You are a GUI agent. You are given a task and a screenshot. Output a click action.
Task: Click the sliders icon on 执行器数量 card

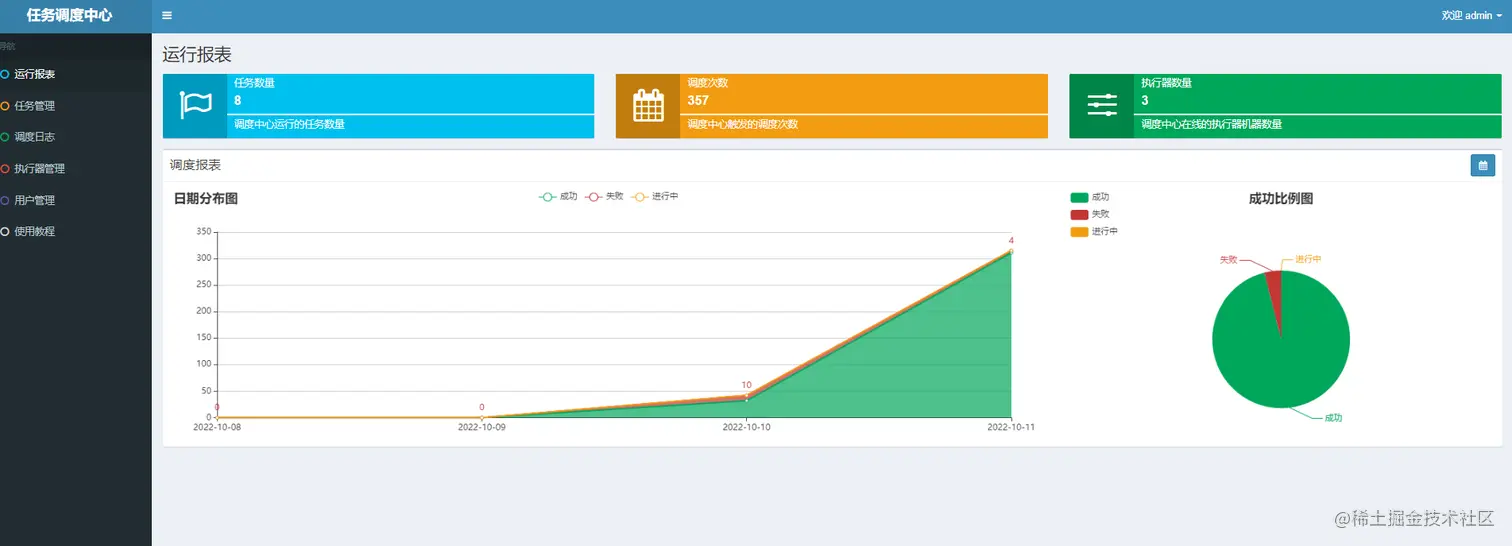click(1101, 105)
